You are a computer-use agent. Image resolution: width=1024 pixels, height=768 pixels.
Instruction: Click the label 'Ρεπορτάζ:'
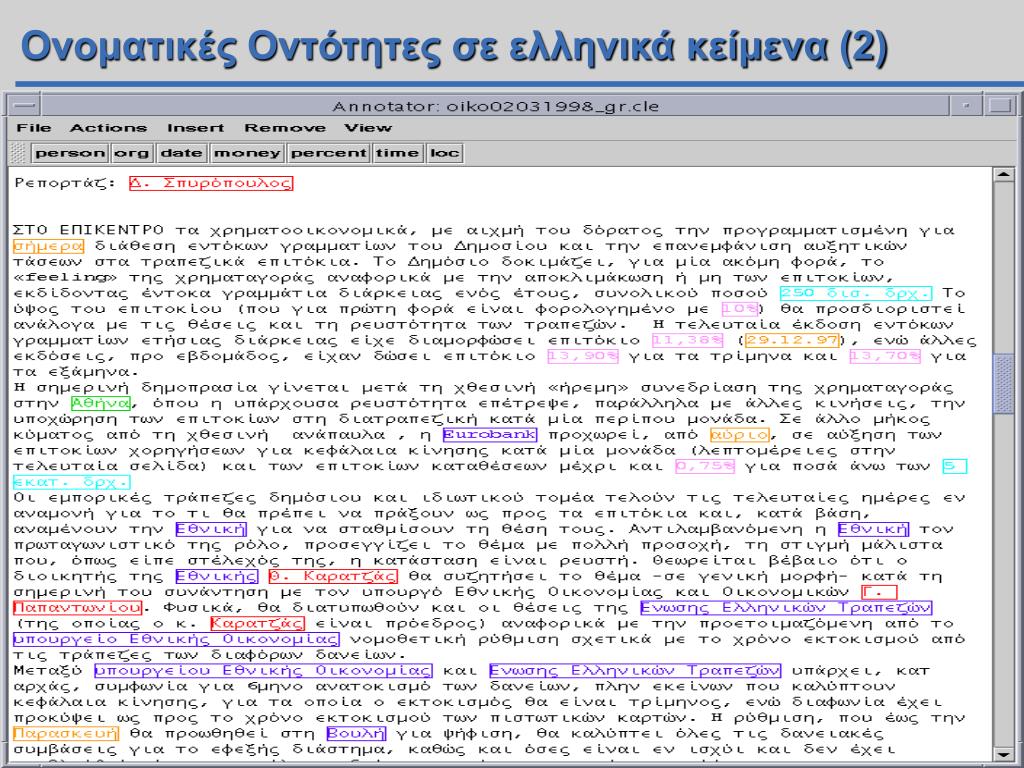[x=65, y=183]
